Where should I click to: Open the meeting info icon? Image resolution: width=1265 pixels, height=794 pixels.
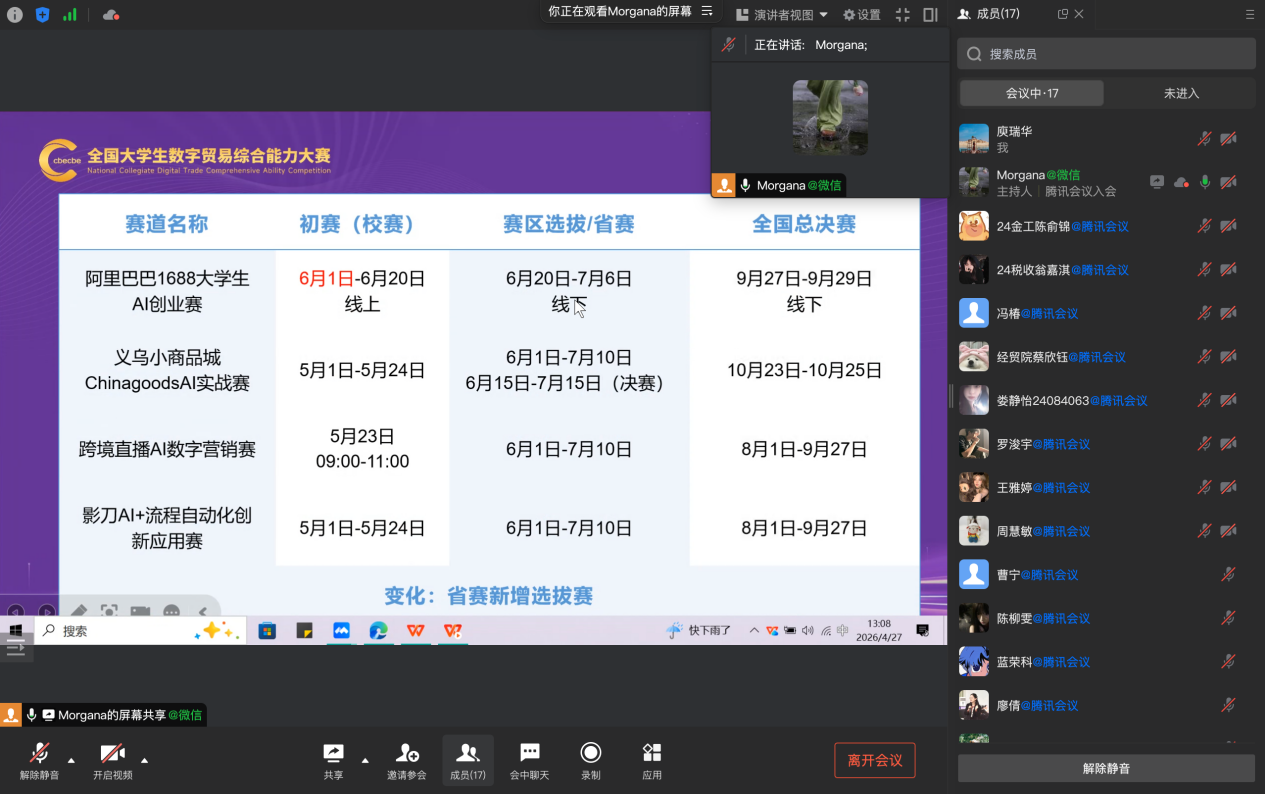click(x=14, y=14)
